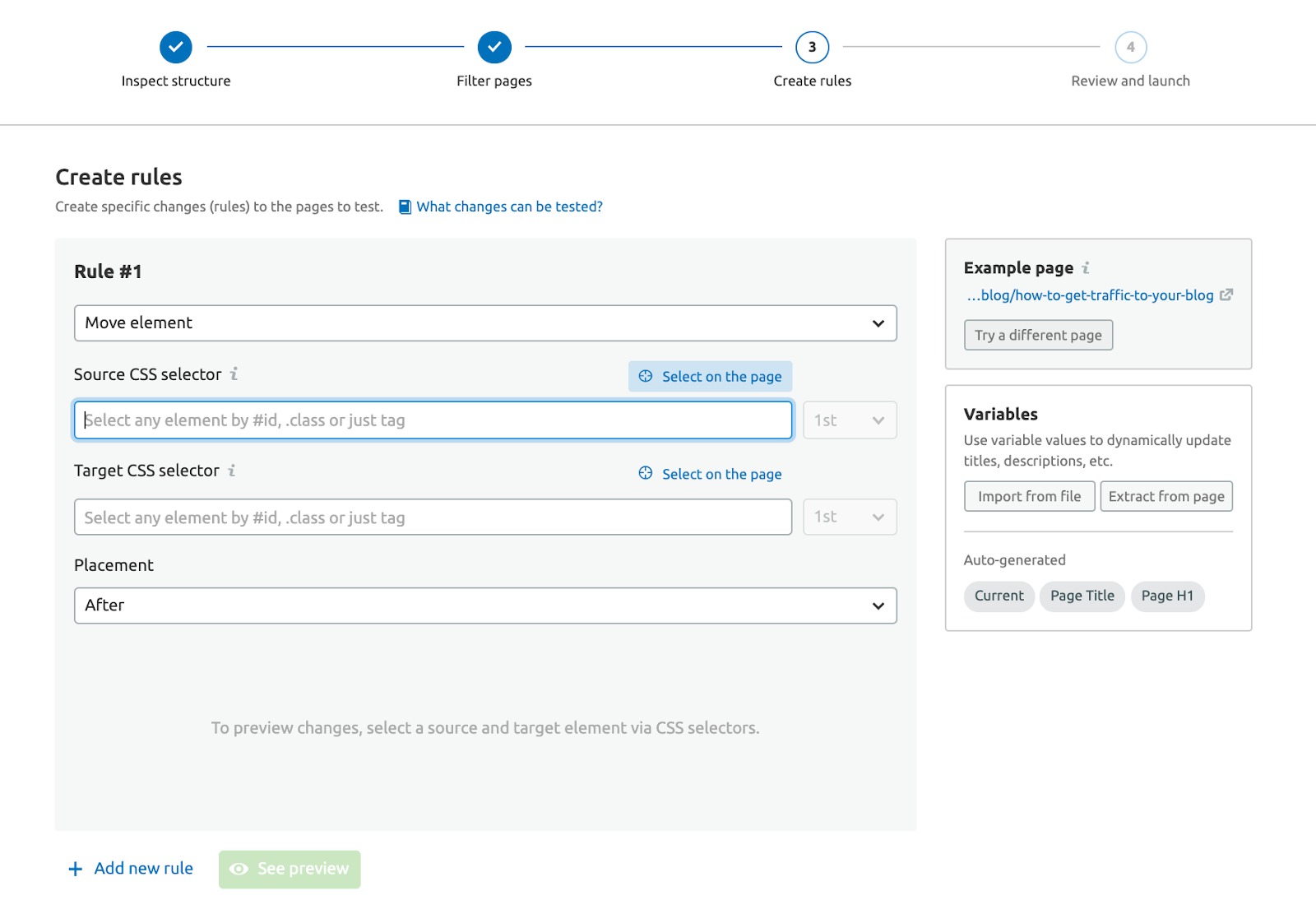
Task: Click the Filter pages step checkmark icon
Action: (494, 47)
